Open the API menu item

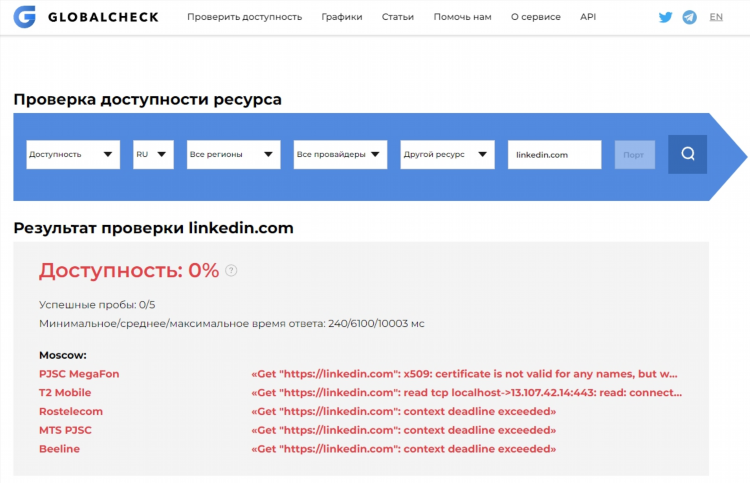588,17
